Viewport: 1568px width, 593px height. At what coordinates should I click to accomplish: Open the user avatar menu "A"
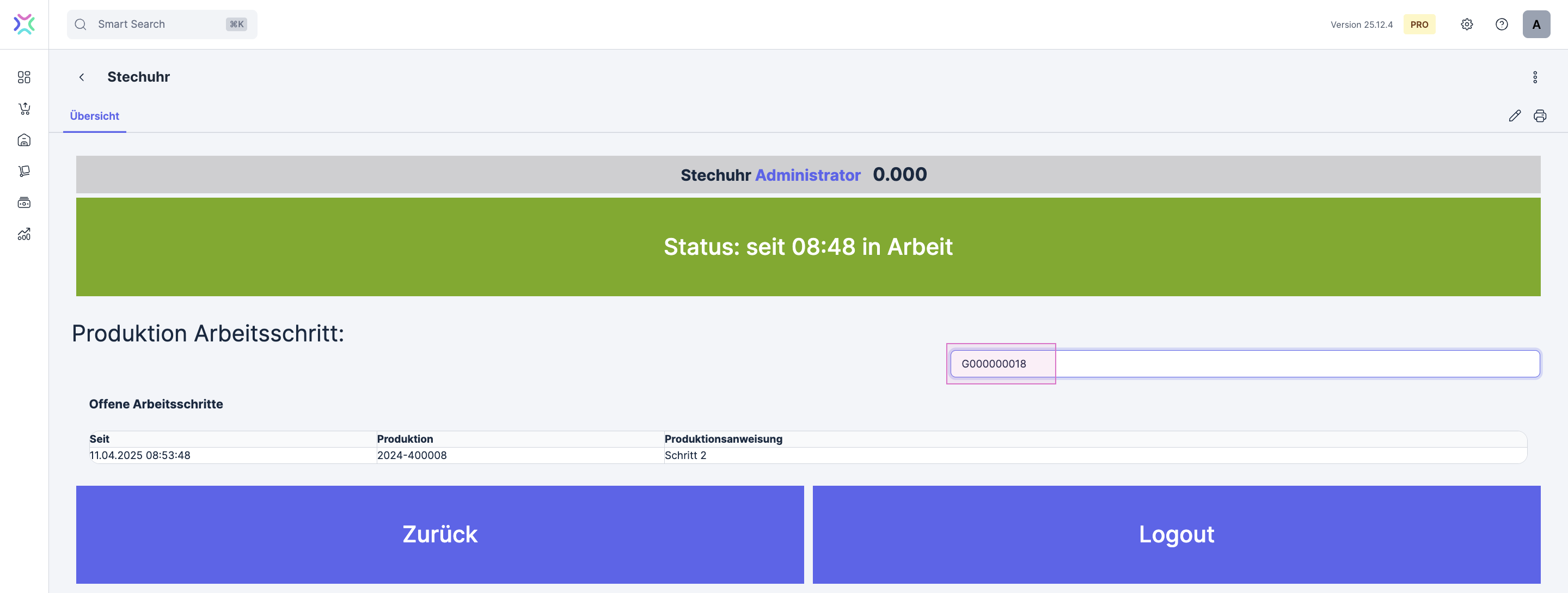(1536, 25)
